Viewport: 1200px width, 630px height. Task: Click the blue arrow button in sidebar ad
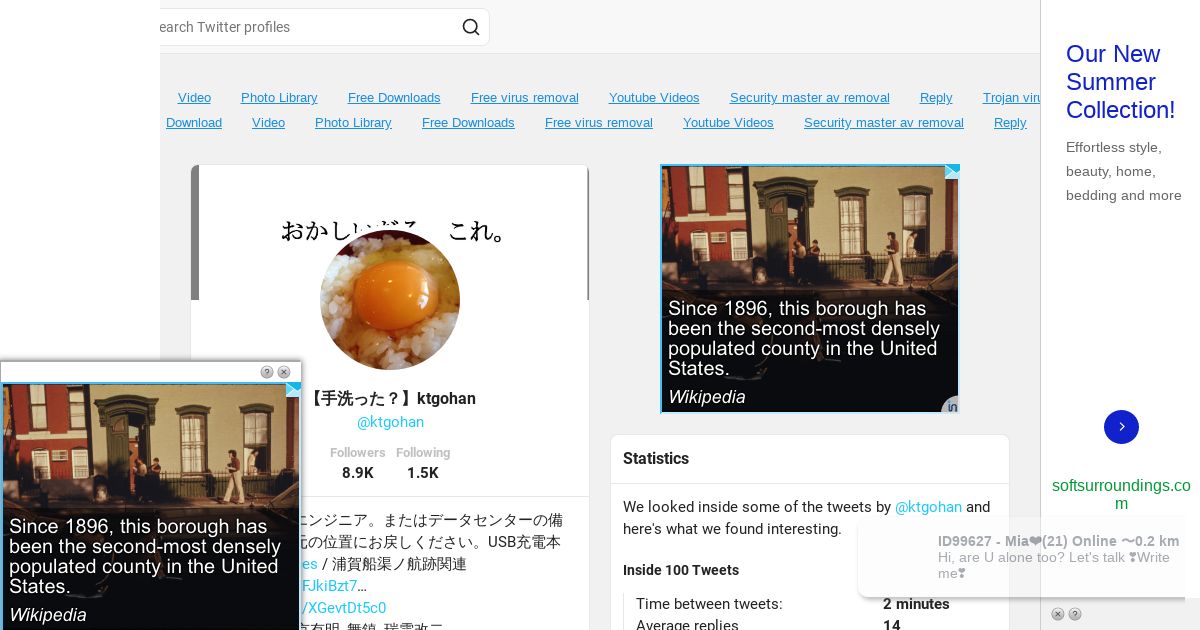[x=1121, y=427]
